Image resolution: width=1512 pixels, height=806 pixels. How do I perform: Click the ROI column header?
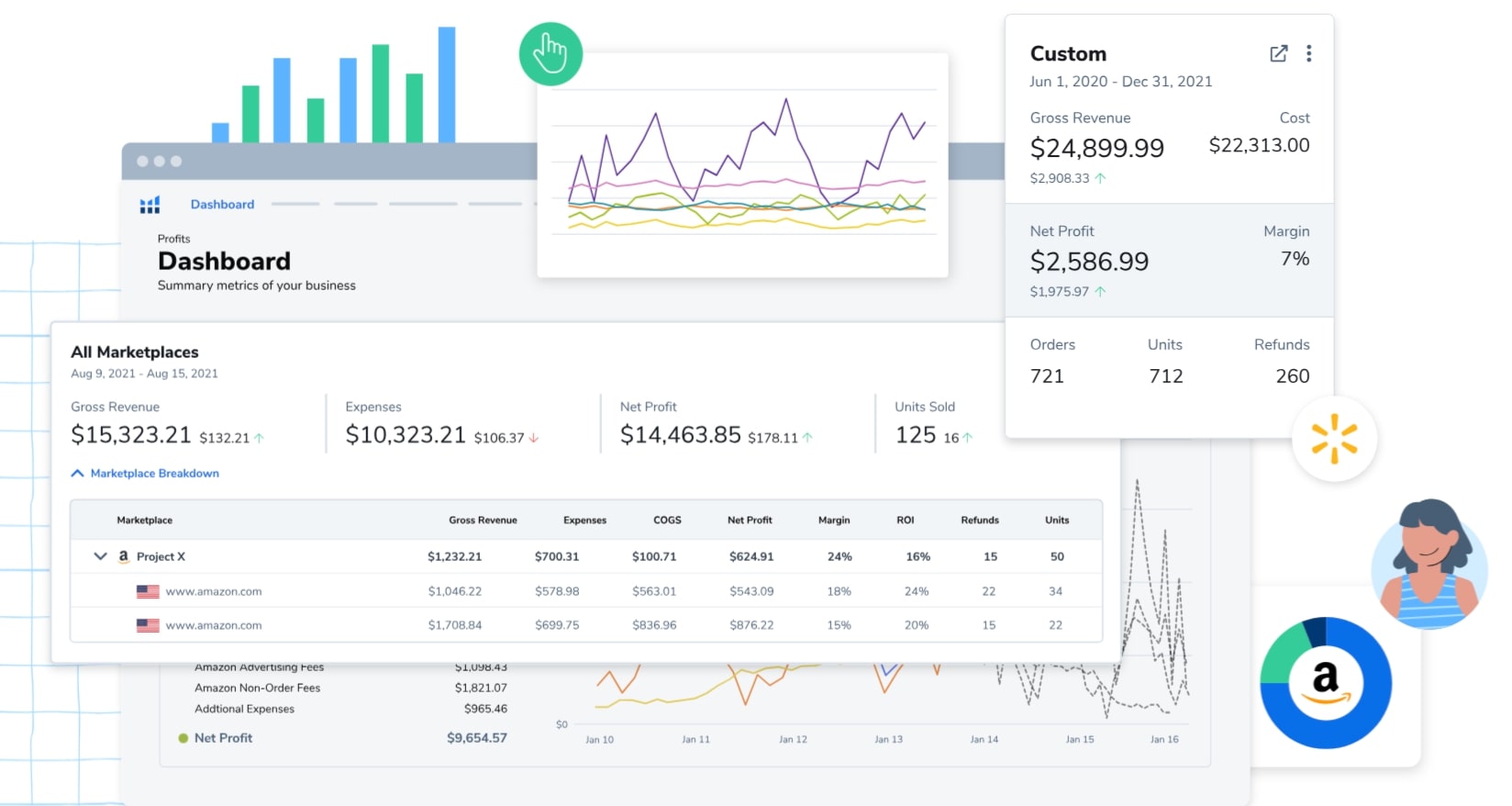coord(906,521)
